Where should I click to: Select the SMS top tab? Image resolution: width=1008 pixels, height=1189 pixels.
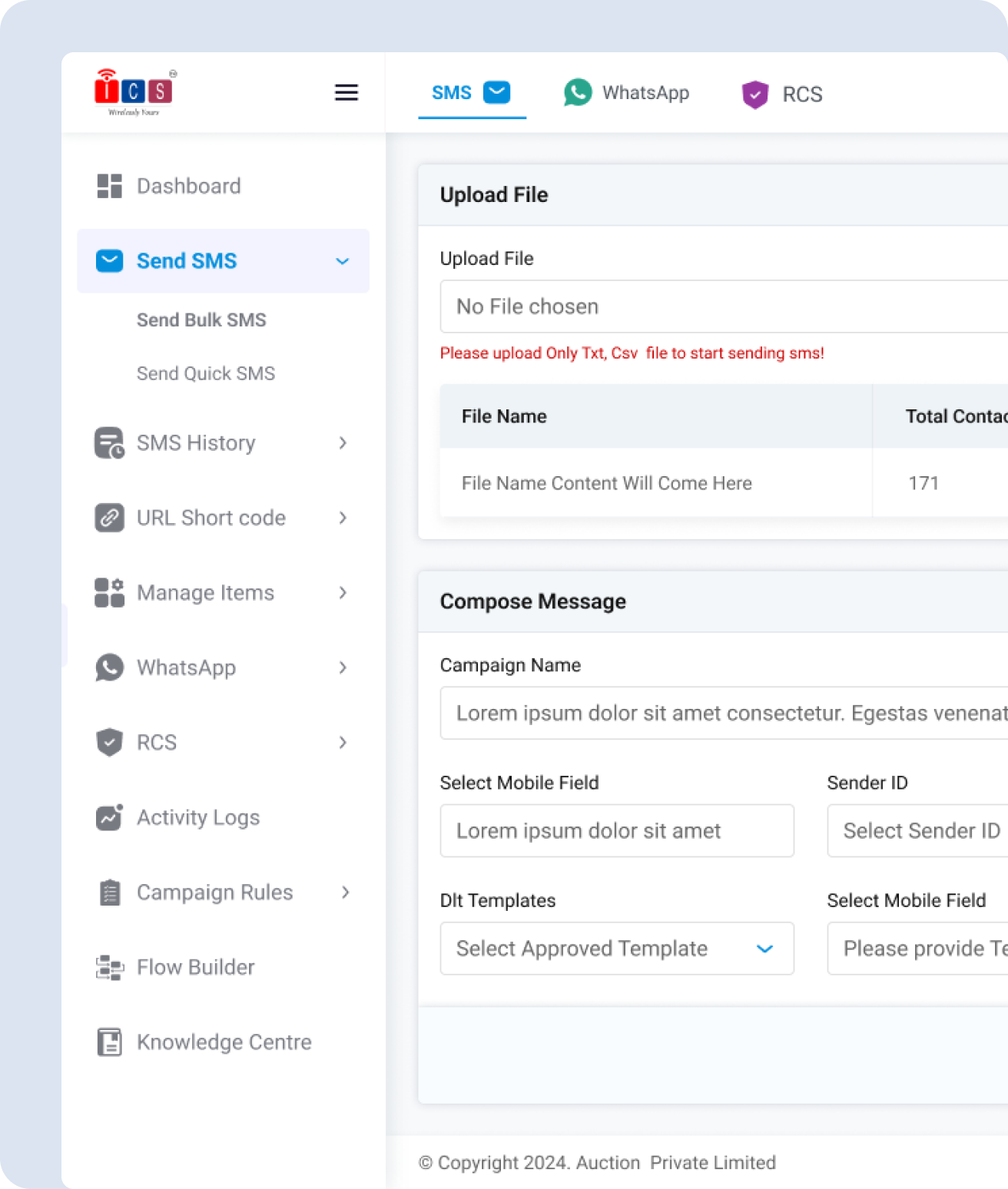point(471,93)
